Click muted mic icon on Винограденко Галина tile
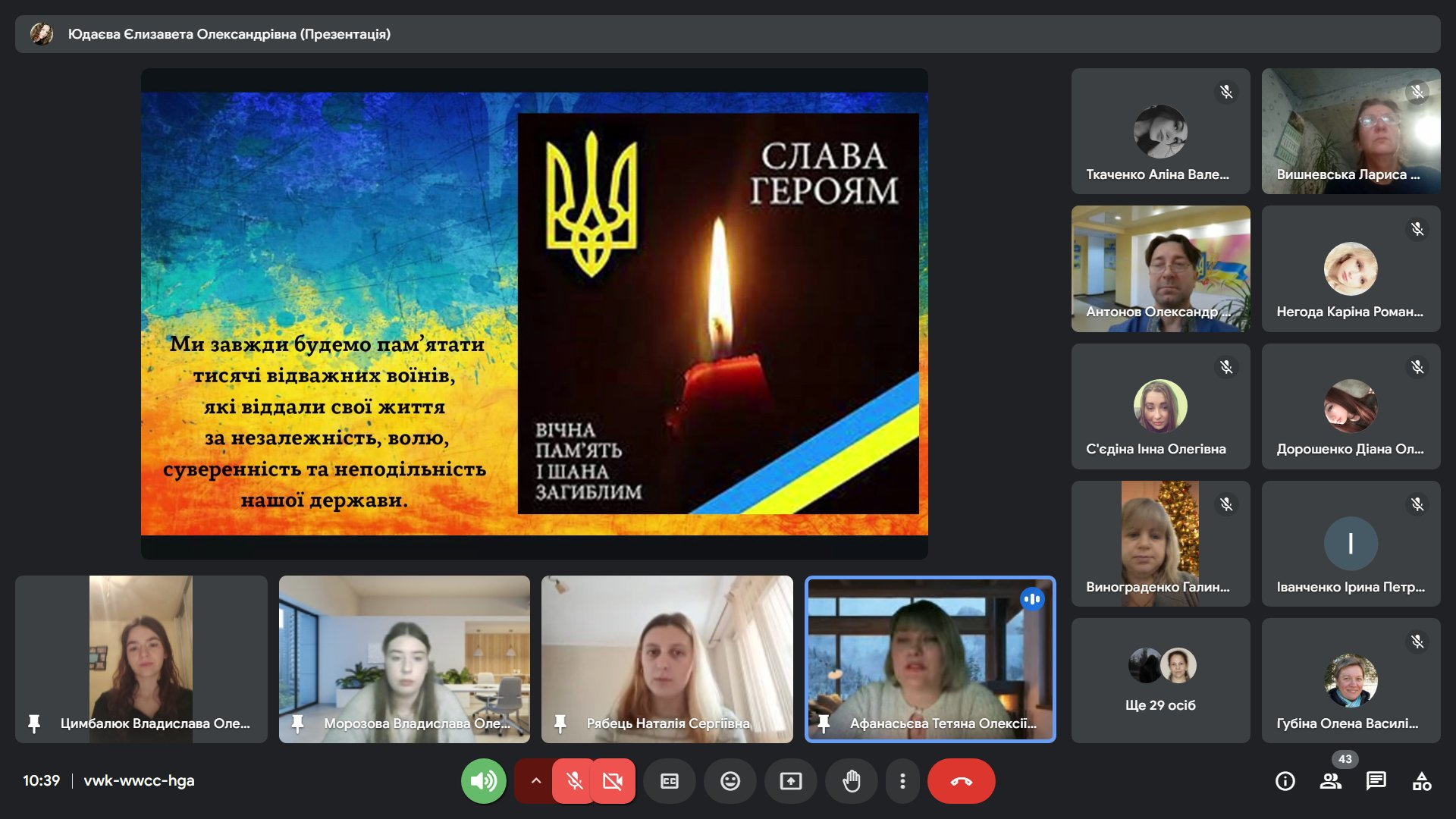 tap(1226, 504)
